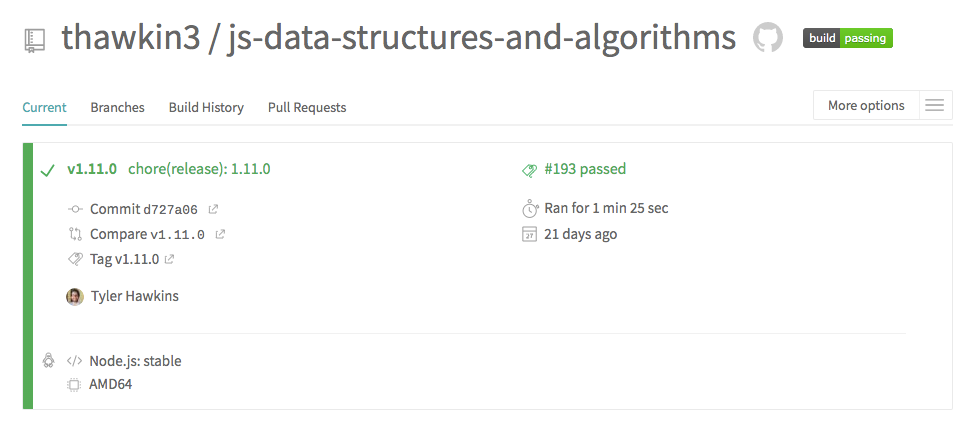Screen dimensions: 974x428
Task: Open the Build History tab
Action: [206, 107]
